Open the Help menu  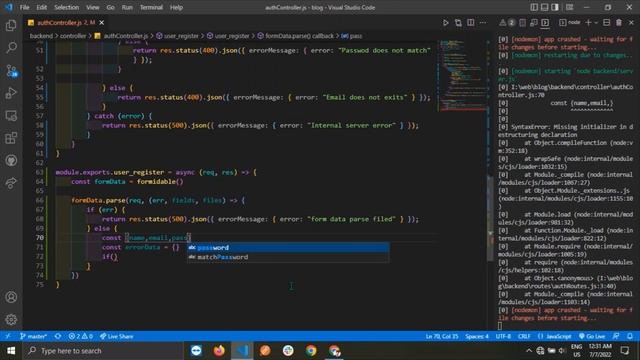tap(176, 7)
